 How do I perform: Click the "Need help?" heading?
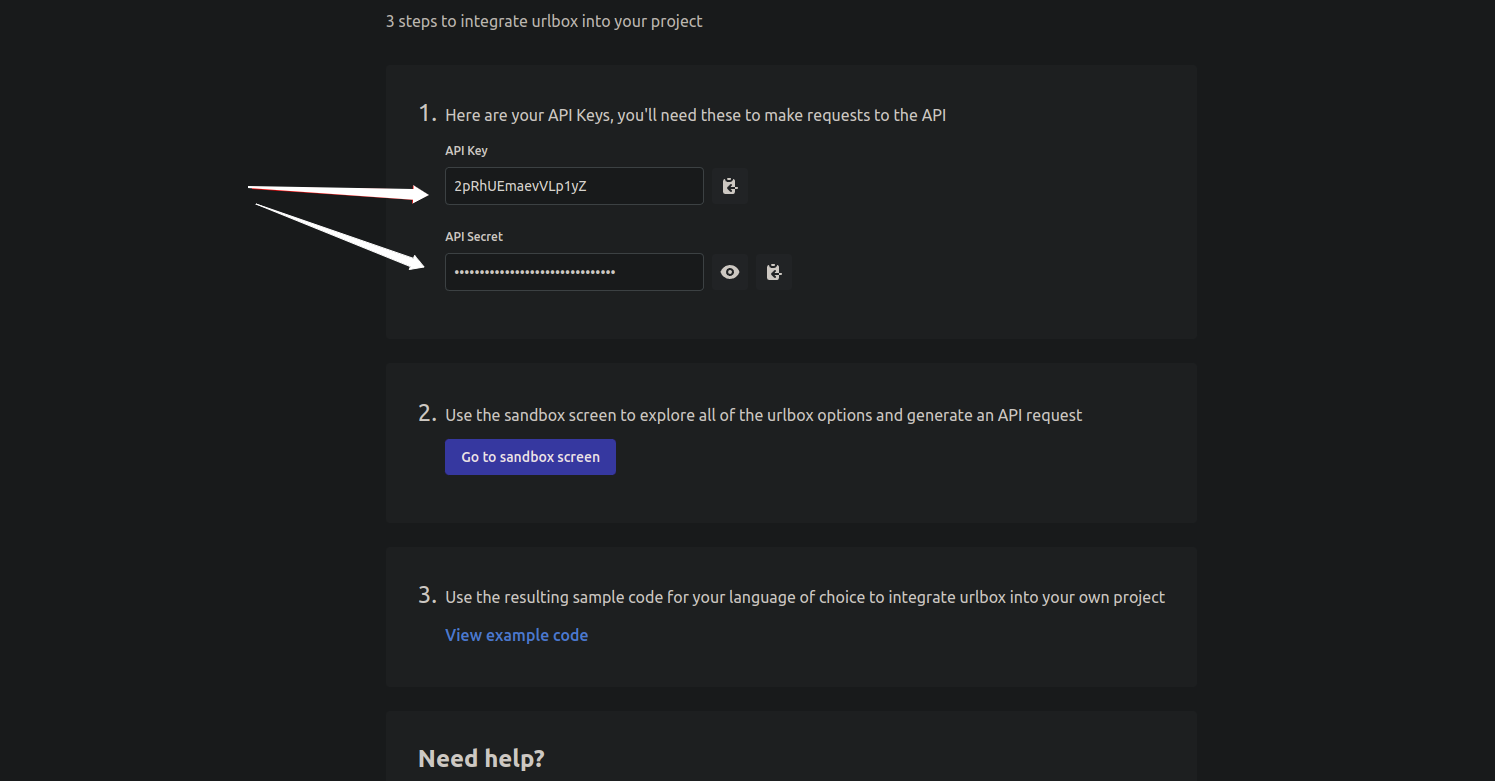481,758
